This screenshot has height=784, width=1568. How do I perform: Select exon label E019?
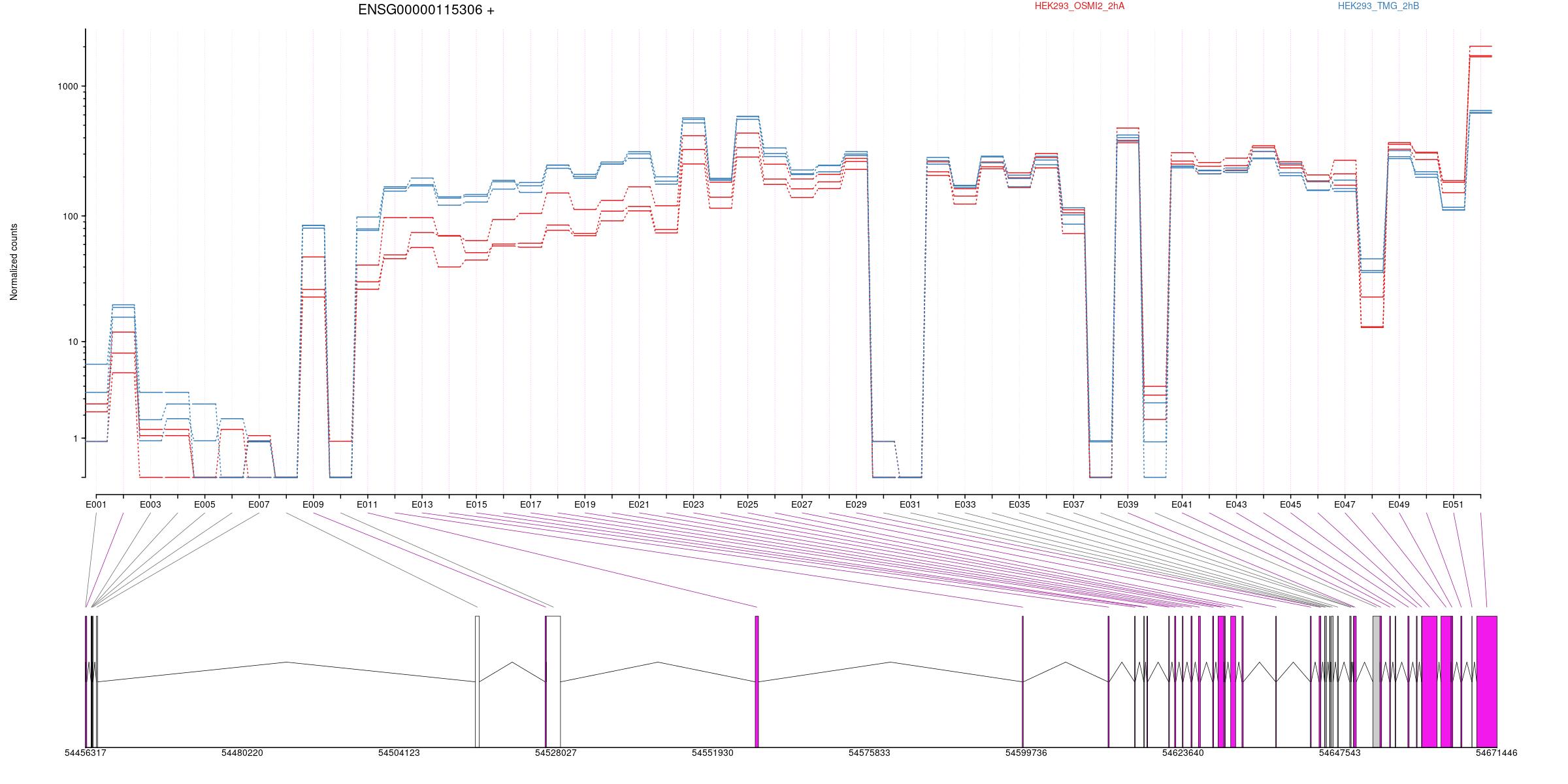click(585, 504)
